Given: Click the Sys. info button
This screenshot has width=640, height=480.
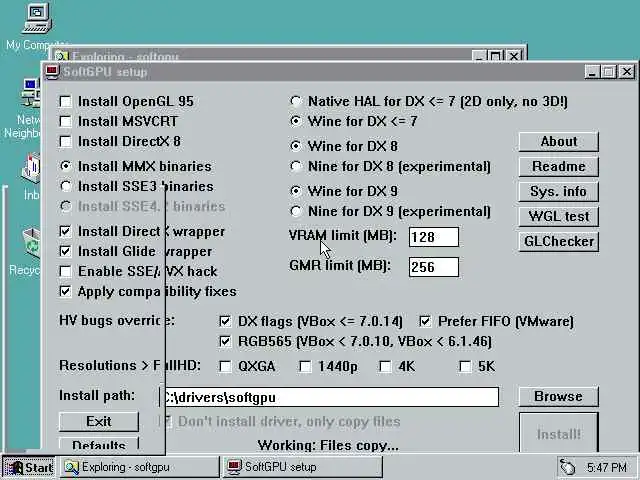Looking at the screenshot, I should click(559, 191).
